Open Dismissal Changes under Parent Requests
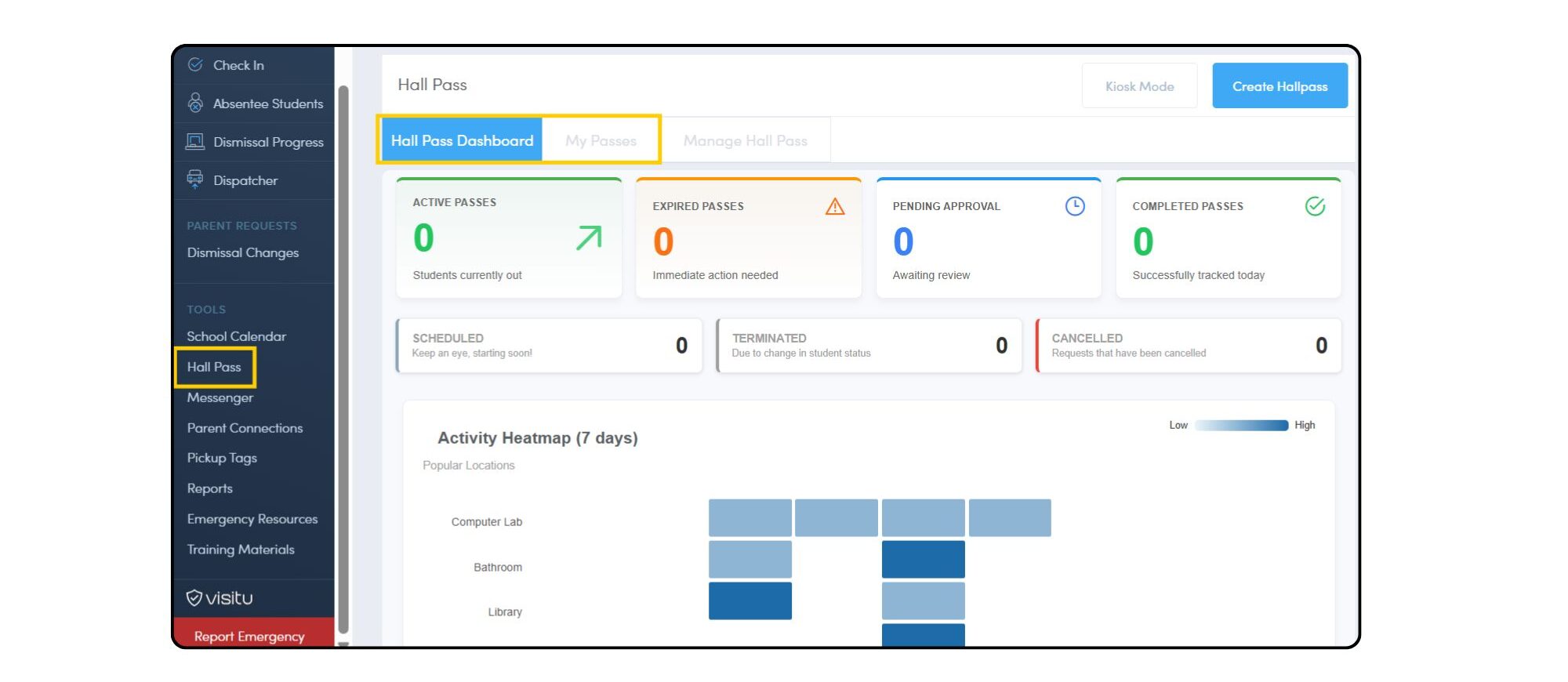The width and height of the screenshot is (1568, 682). pos(242,252)
